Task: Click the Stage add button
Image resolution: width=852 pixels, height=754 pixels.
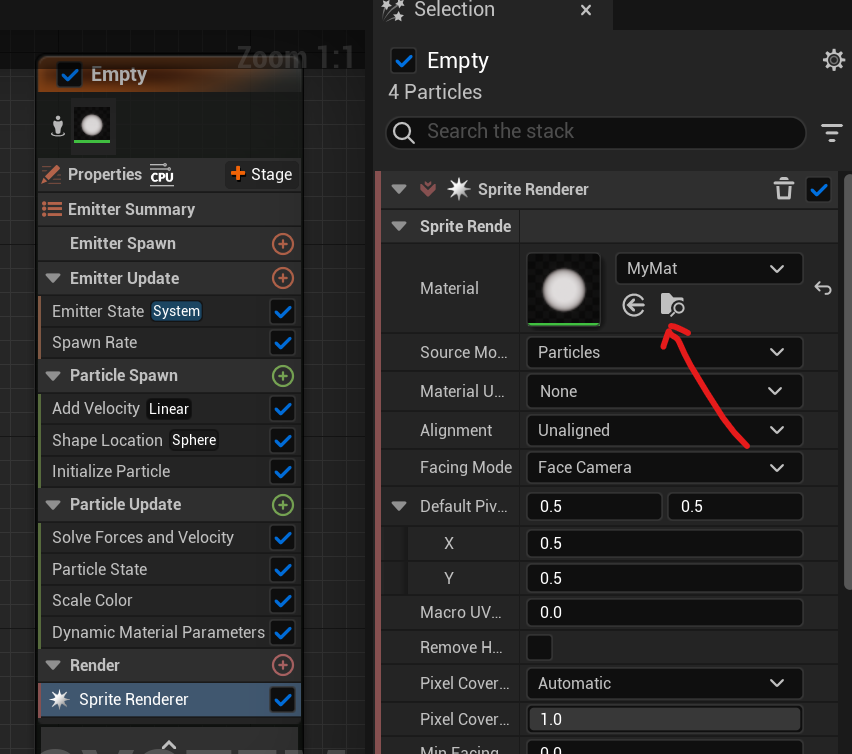Action: tap(261, 174)
